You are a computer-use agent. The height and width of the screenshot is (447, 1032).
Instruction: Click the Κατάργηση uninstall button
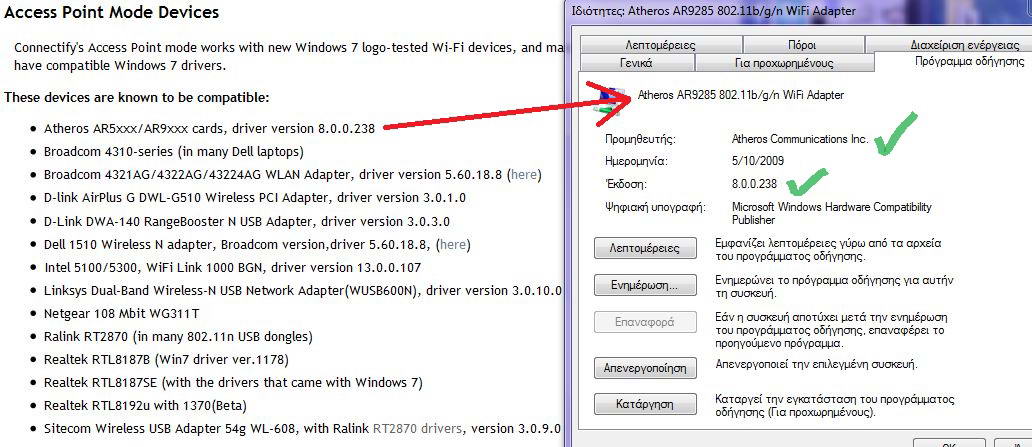point(645,404)
